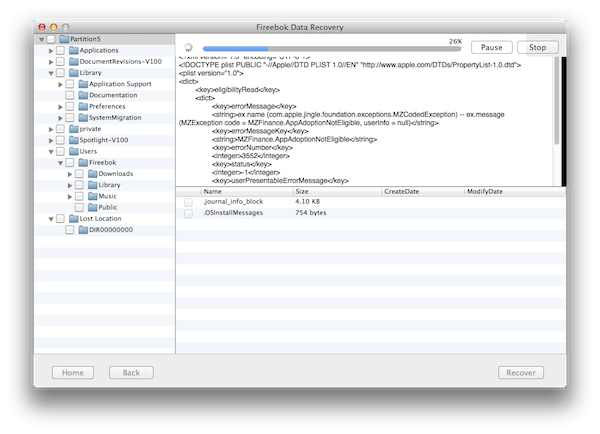Click the Back button
Screen dimensions: 600x434
click(131, 373)
